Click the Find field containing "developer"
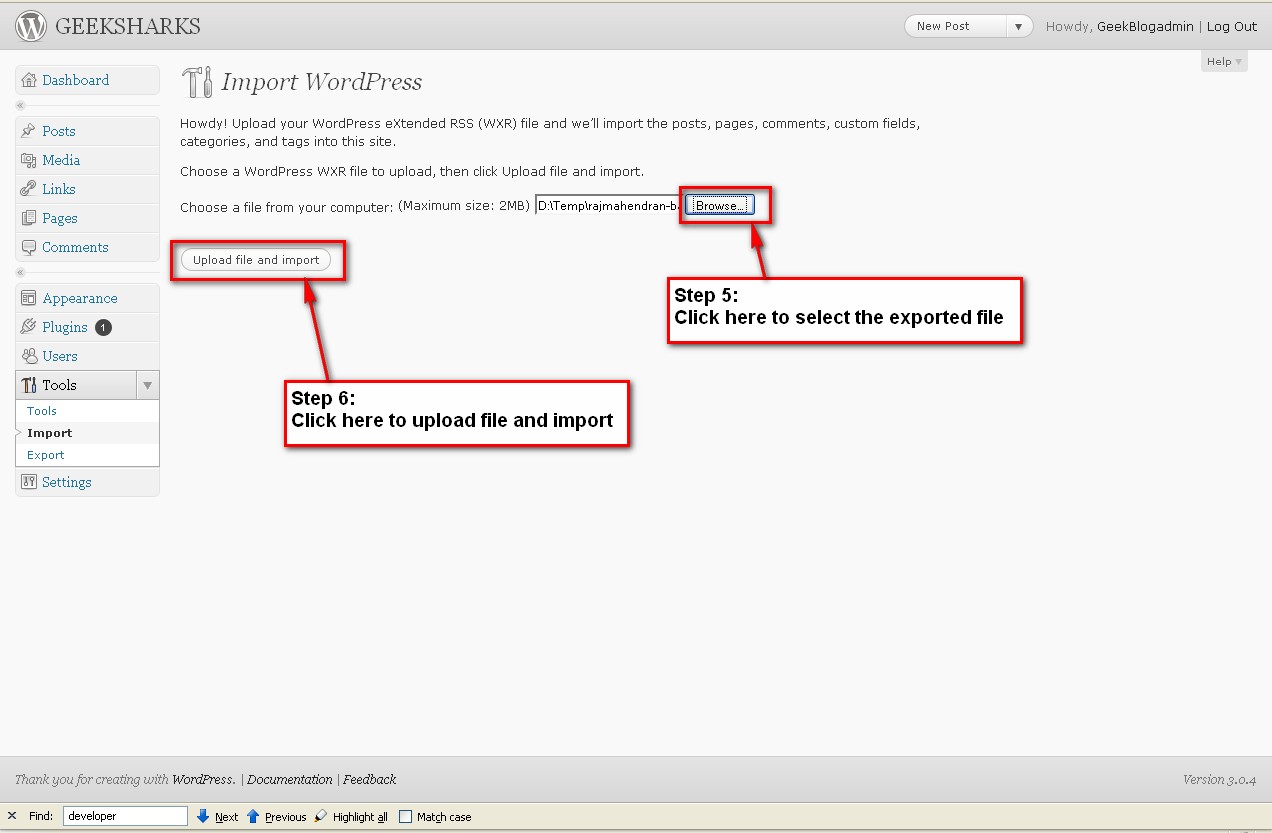This screenshot has height=833, width=1272. coord(125,816)
